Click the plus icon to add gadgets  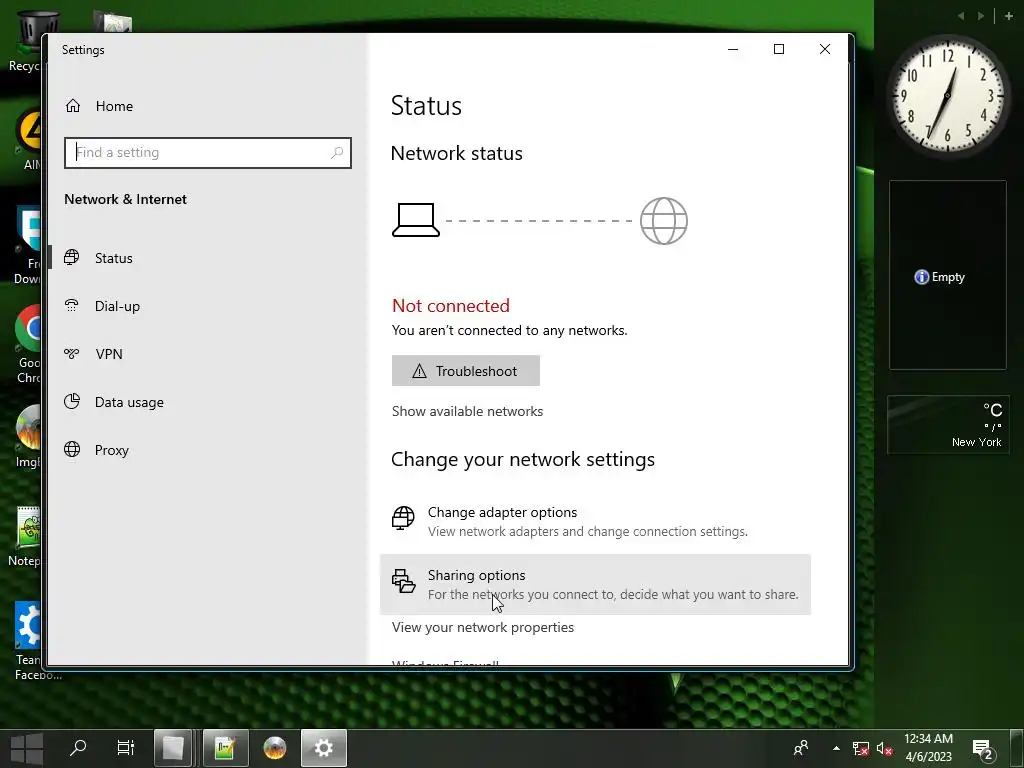tap(1008, 16)
